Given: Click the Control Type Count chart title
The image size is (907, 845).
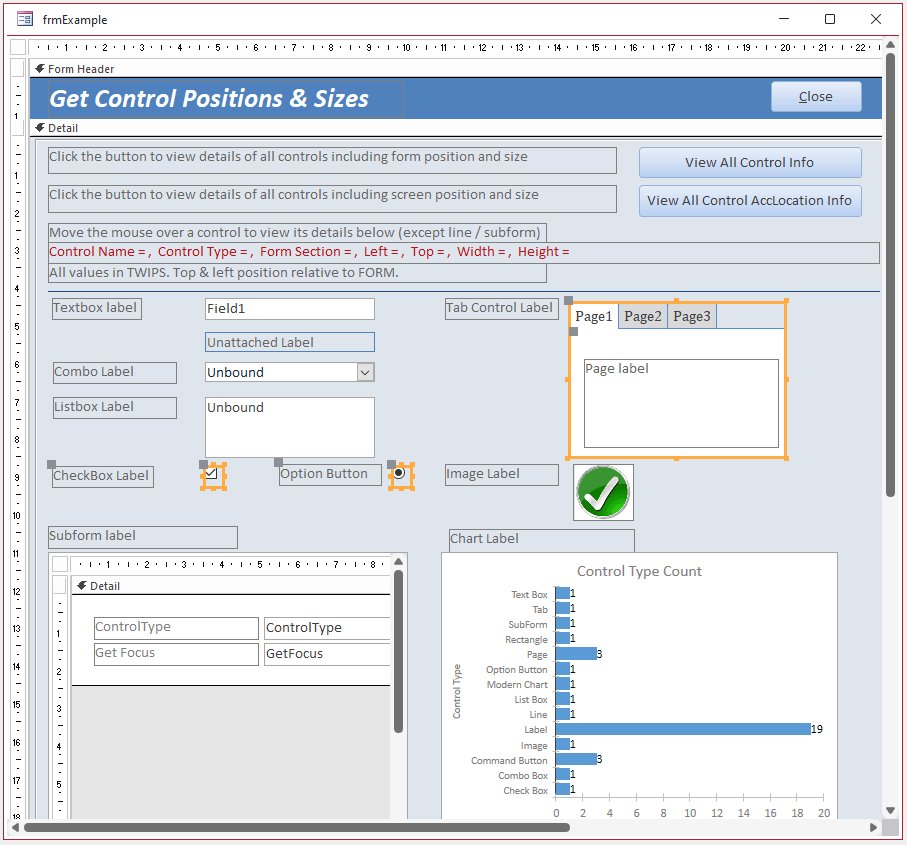Looking at the screenshot, I should (x=639, y=571).
